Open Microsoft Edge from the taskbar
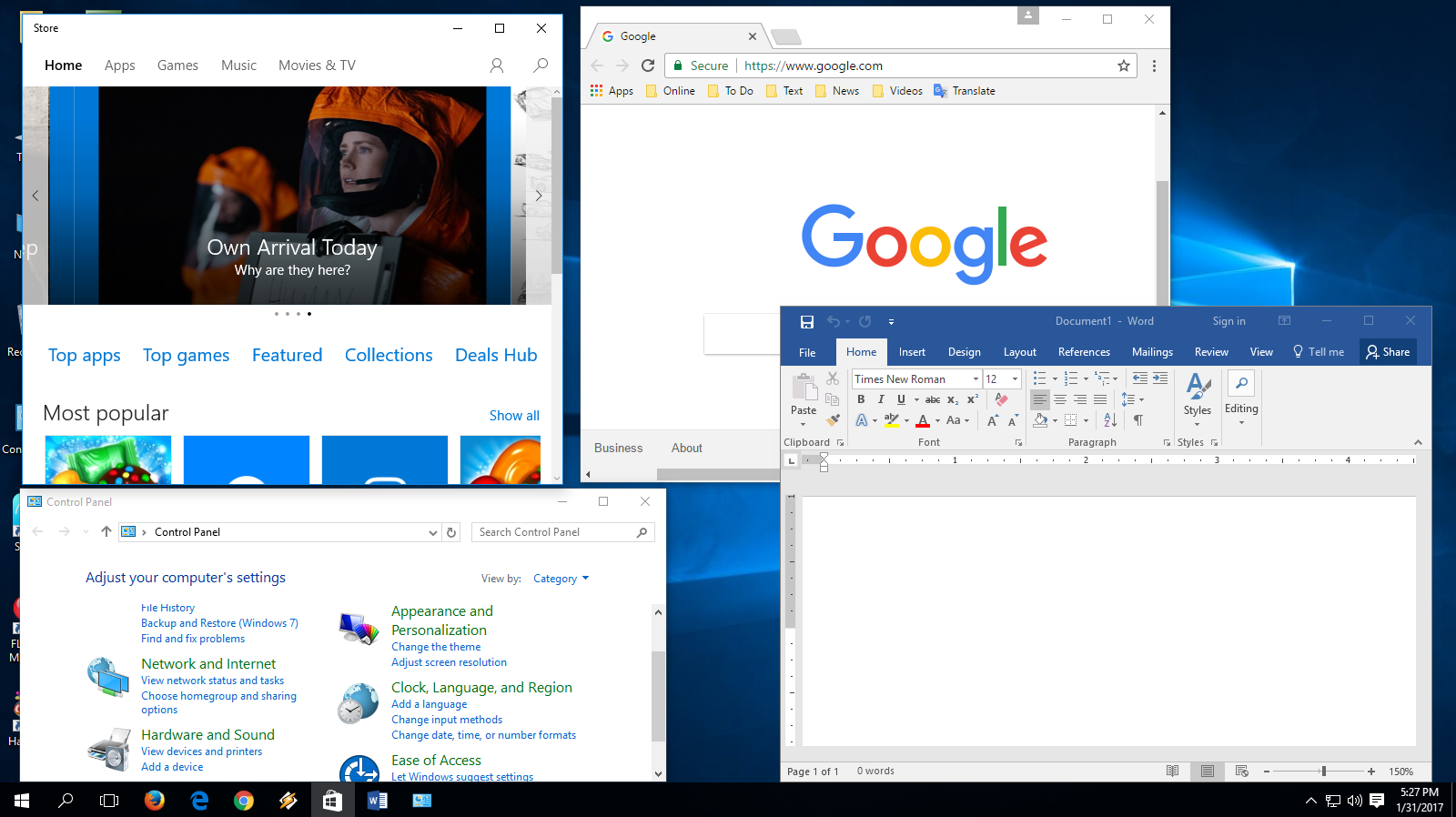Viewport: 1456px width, 817px height. [x=199, y=800]
